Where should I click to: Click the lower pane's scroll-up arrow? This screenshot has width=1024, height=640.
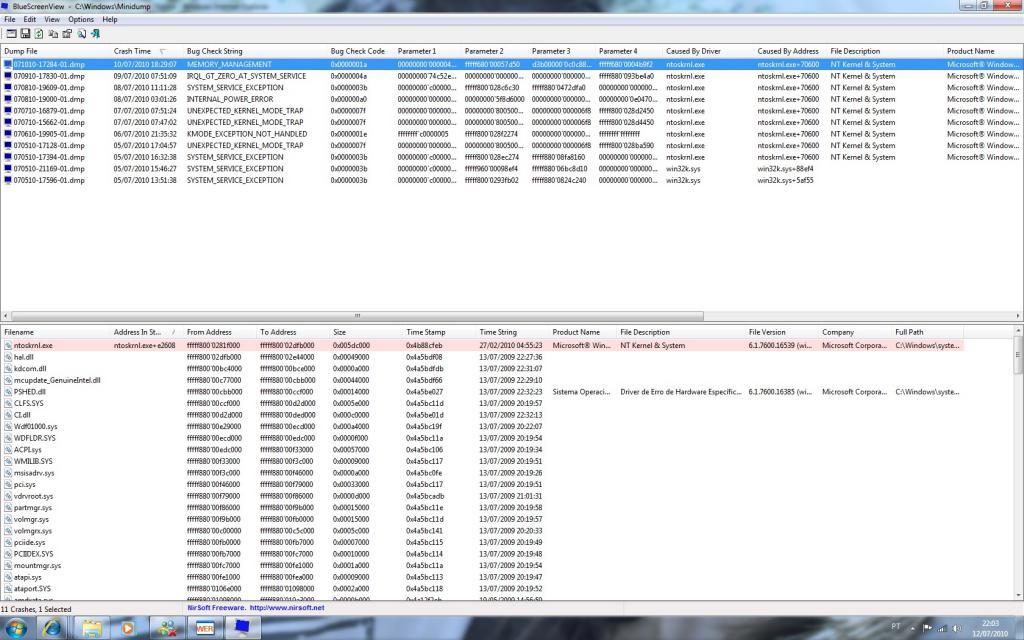click(x=1018, y=331)
